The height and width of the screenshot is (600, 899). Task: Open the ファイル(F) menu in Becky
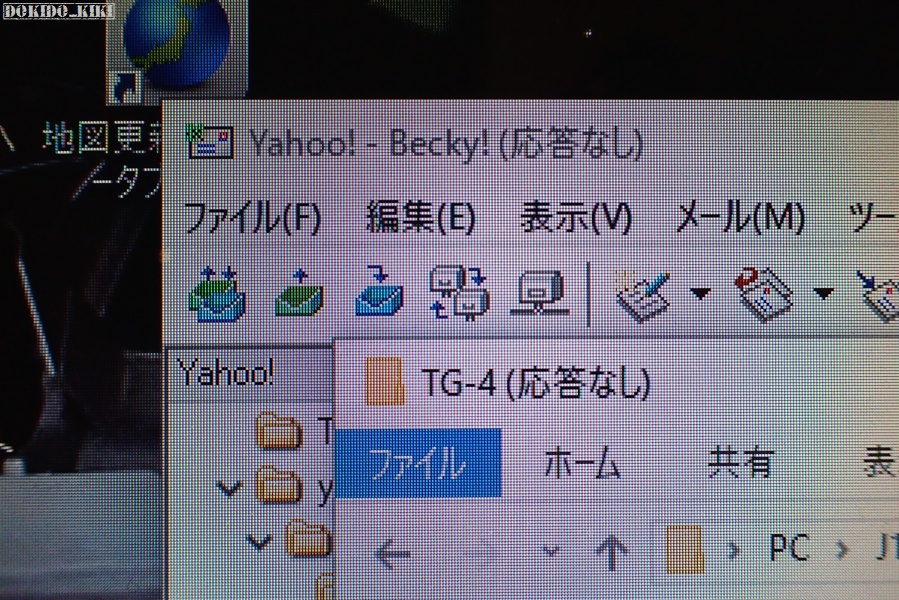(252, 218)
